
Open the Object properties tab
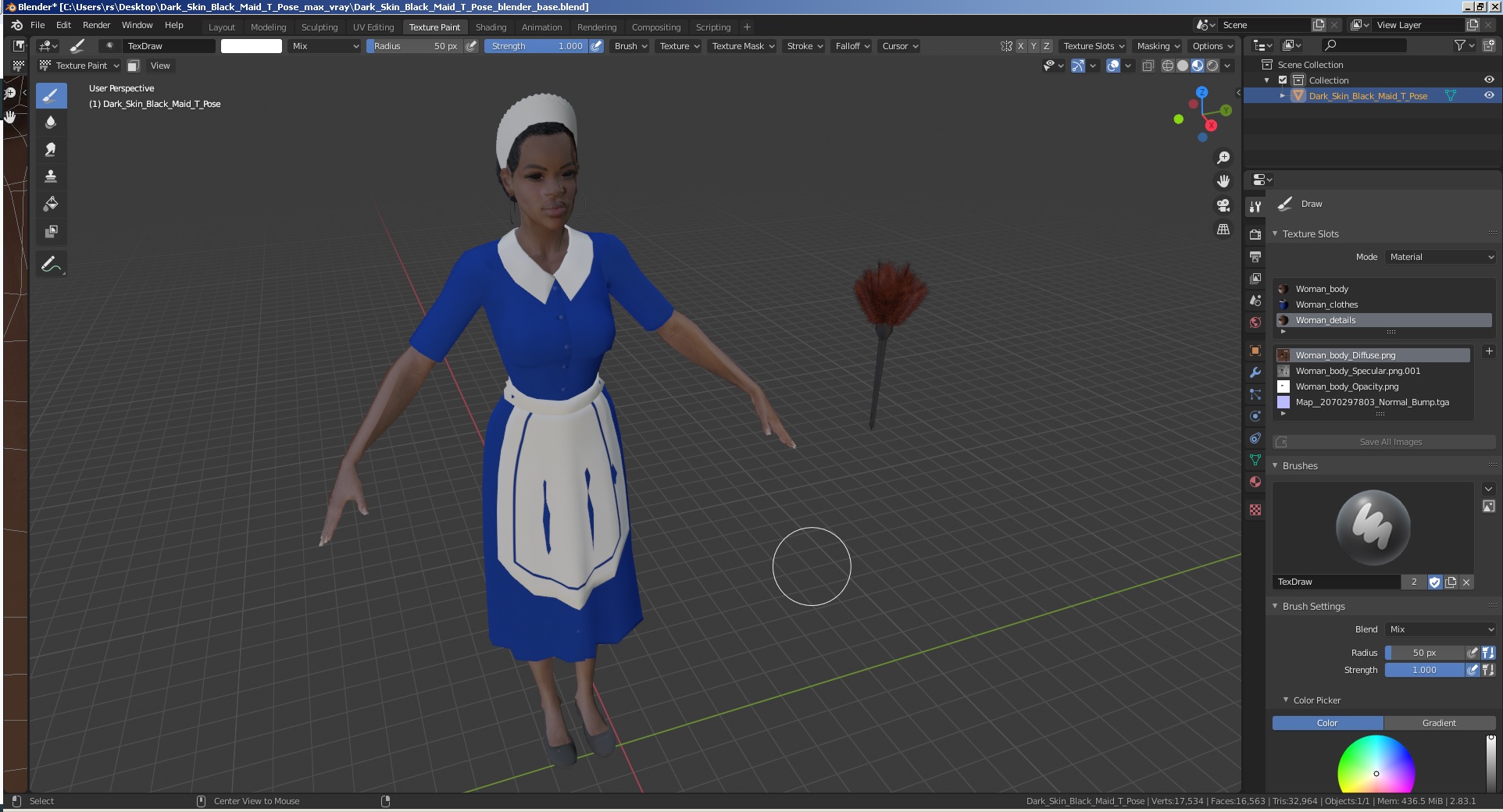(1255, 351)
